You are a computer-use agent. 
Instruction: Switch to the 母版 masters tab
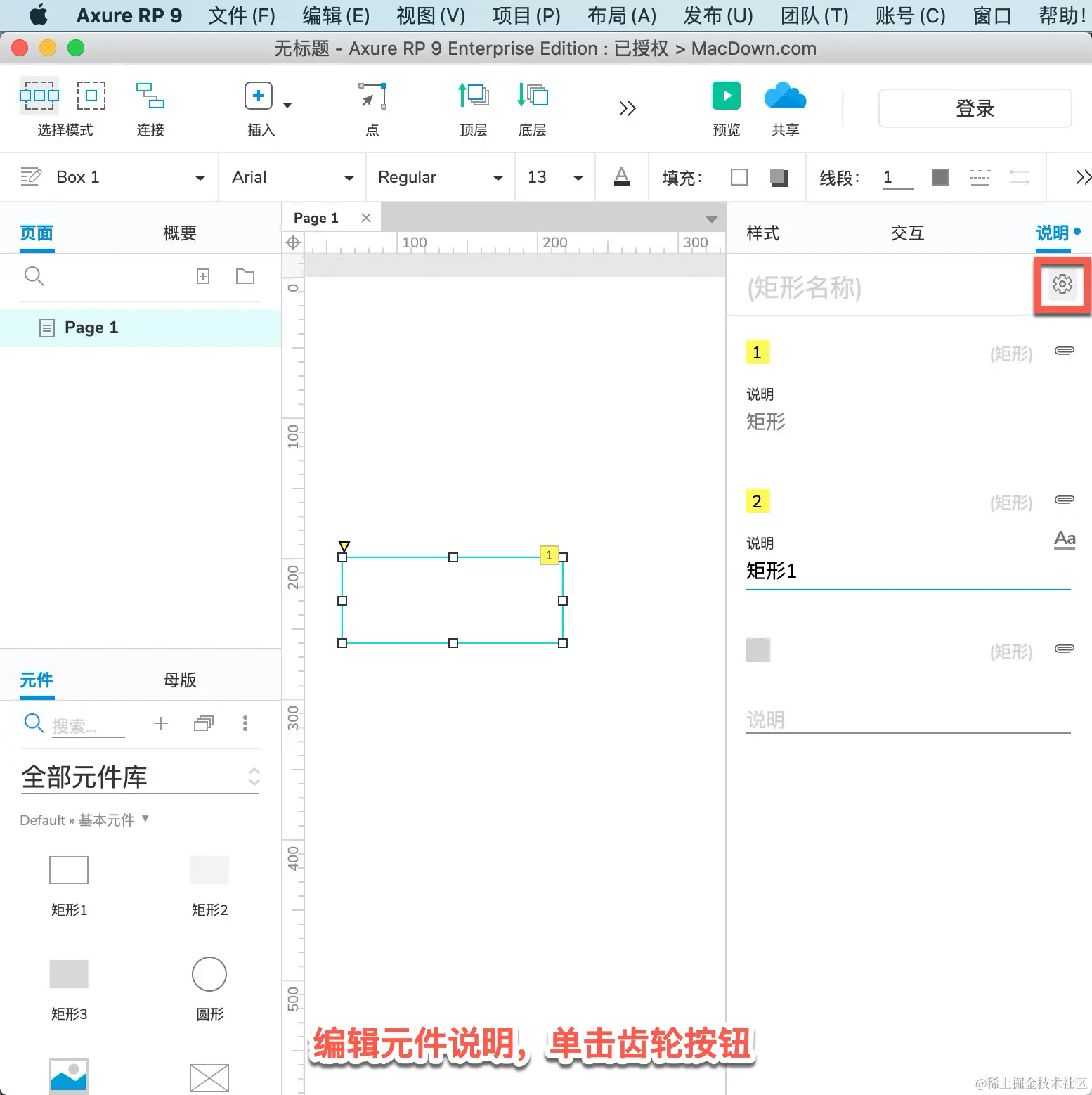(180, 680)
